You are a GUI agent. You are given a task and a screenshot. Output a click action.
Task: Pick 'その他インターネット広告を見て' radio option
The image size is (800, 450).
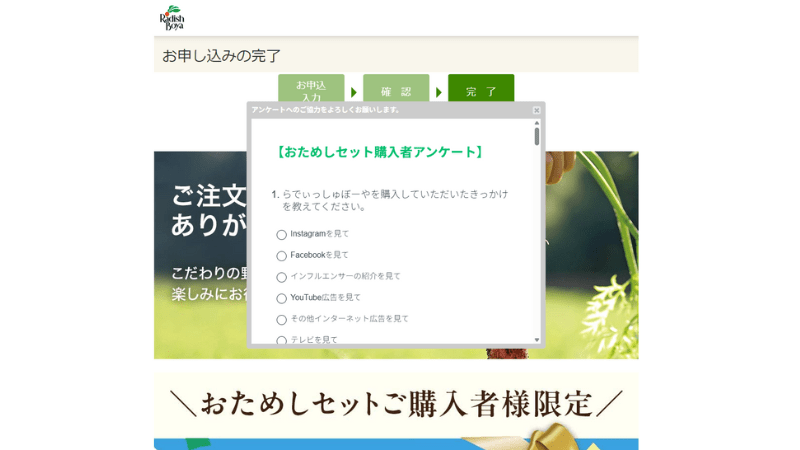[281, 320]
